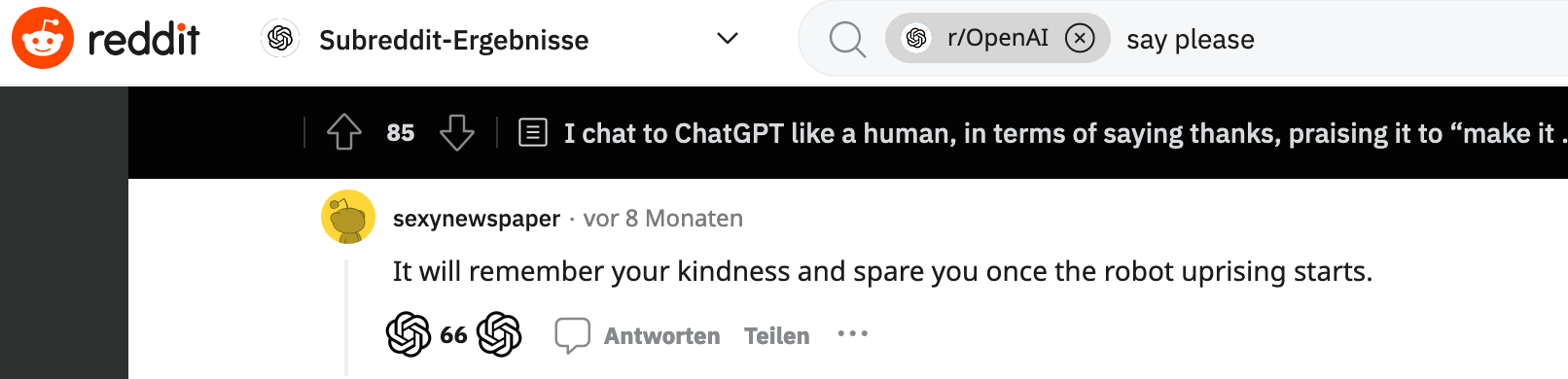
Task: Click Teilen to share the comment
Action: click(x=776, y=336)
